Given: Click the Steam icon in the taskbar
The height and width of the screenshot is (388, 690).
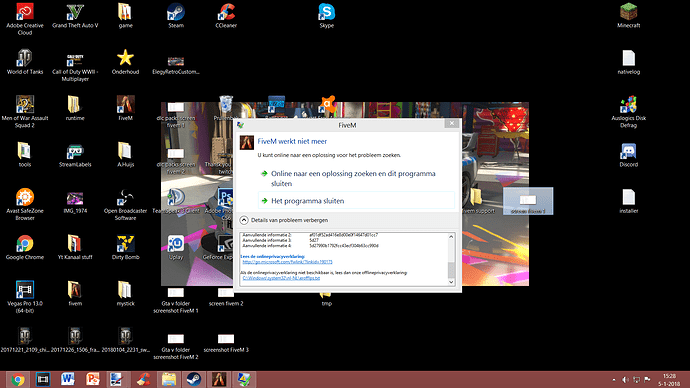Looking at the screenshot, I should point(194,379).
